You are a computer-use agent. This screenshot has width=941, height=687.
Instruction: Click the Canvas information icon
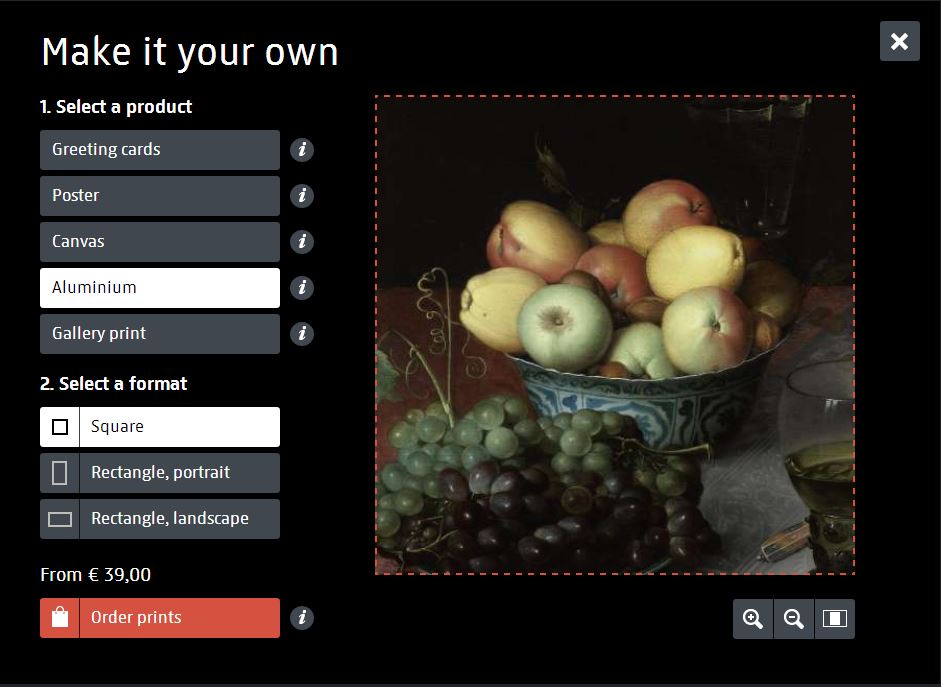coord(302,242)
